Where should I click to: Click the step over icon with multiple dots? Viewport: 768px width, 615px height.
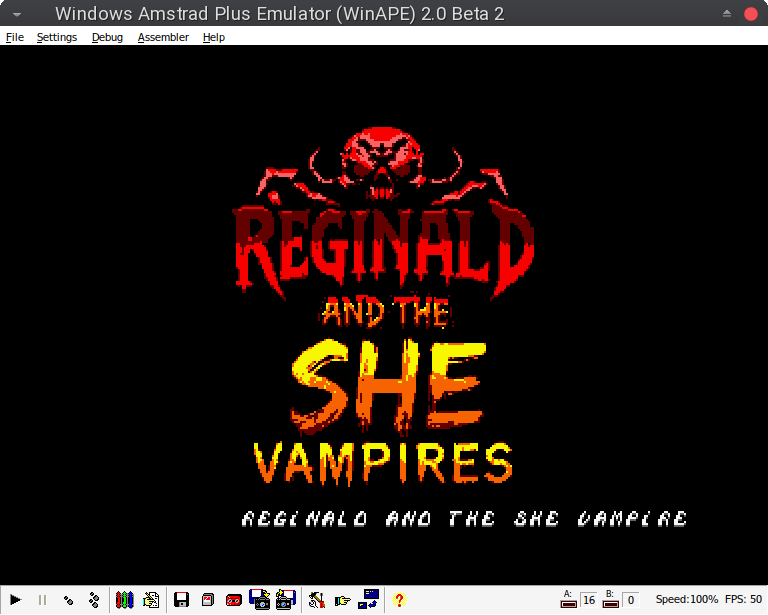point(94,599)
